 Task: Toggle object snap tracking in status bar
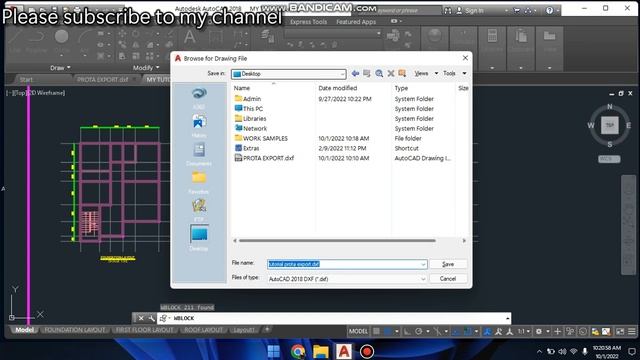coord(456,331)
